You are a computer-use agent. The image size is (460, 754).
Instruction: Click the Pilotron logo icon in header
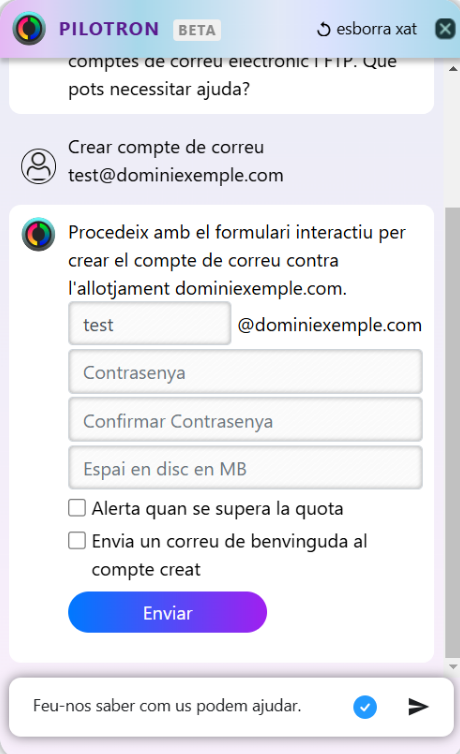(x=29, y=29)
